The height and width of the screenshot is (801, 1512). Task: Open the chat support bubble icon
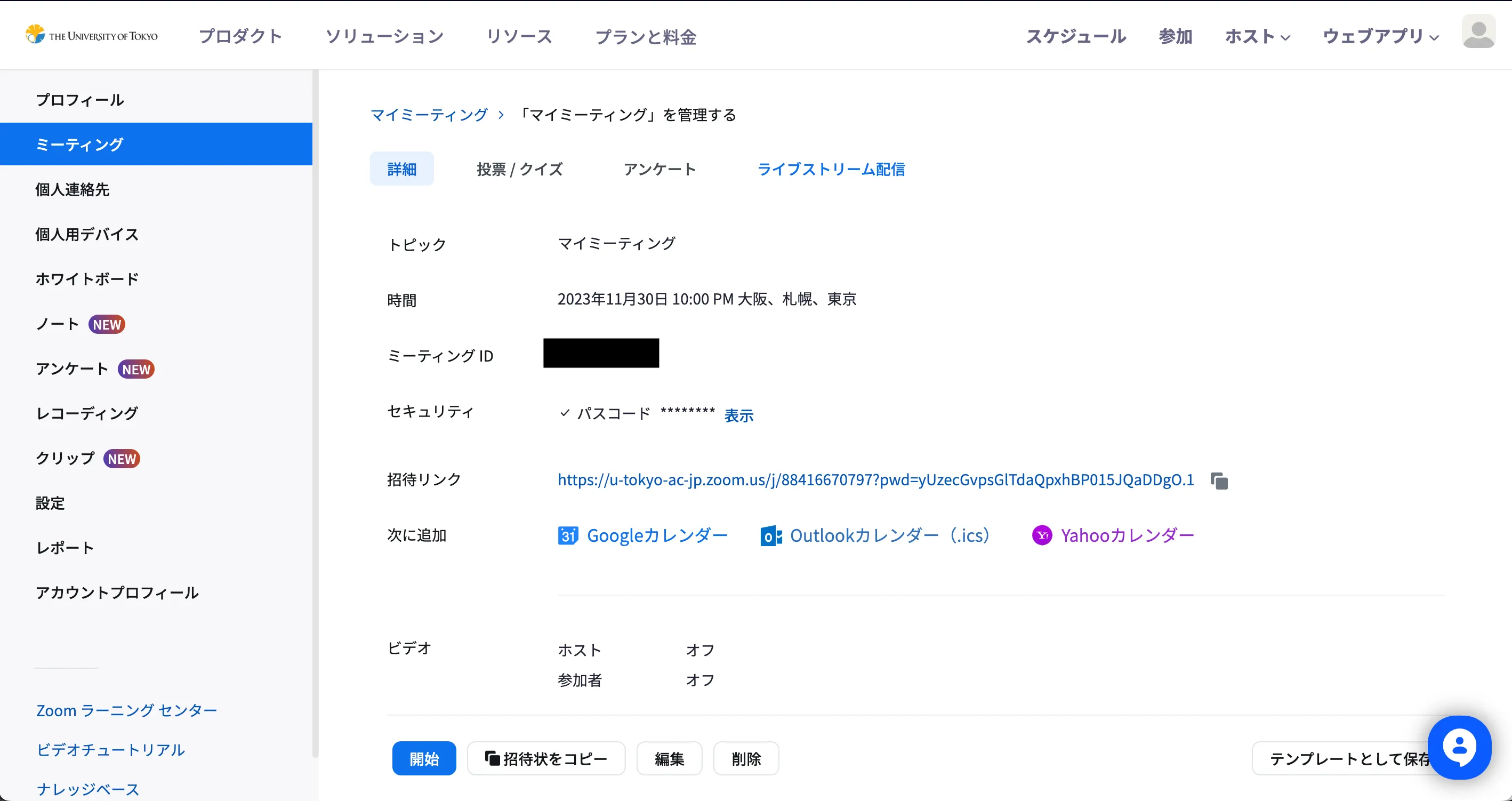1459,747
